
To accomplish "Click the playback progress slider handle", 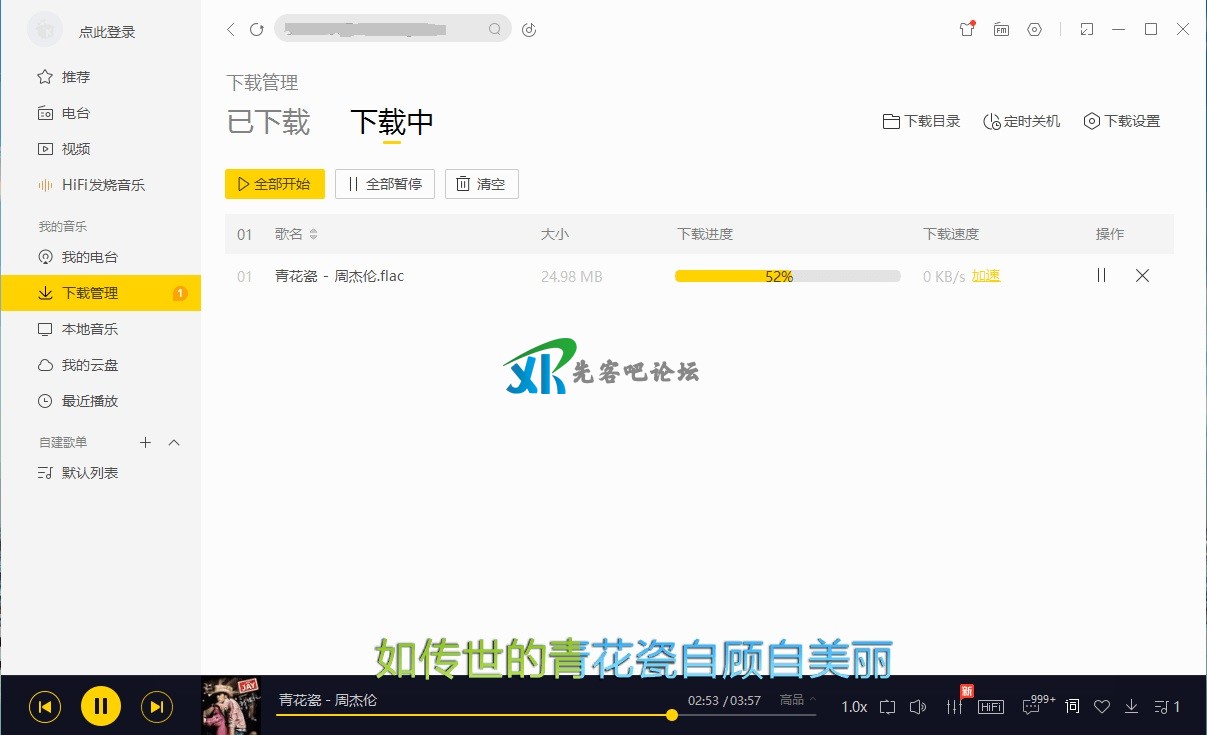I will point(672,715).
